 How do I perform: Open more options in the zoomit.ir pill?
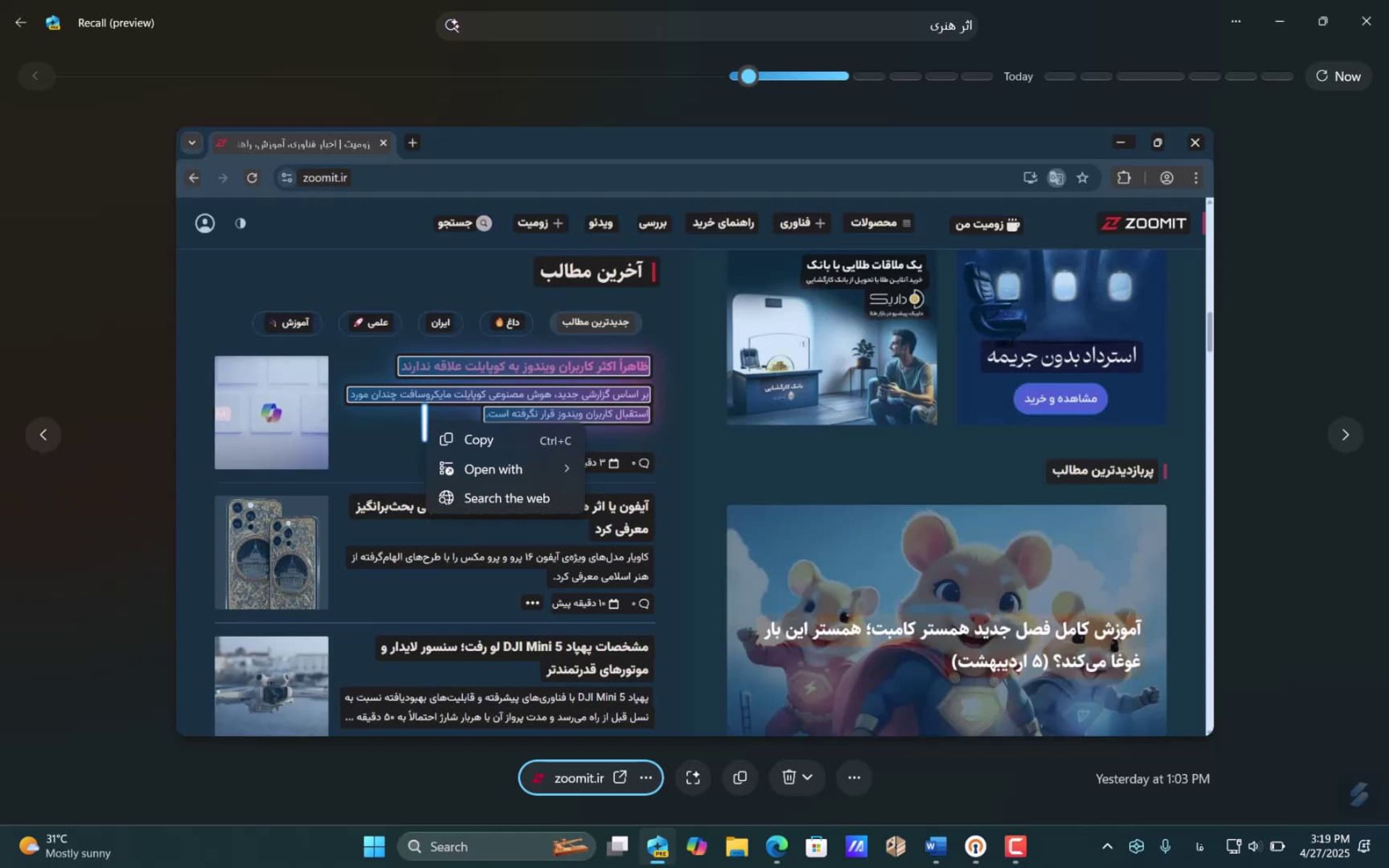[x=646, y=778]
